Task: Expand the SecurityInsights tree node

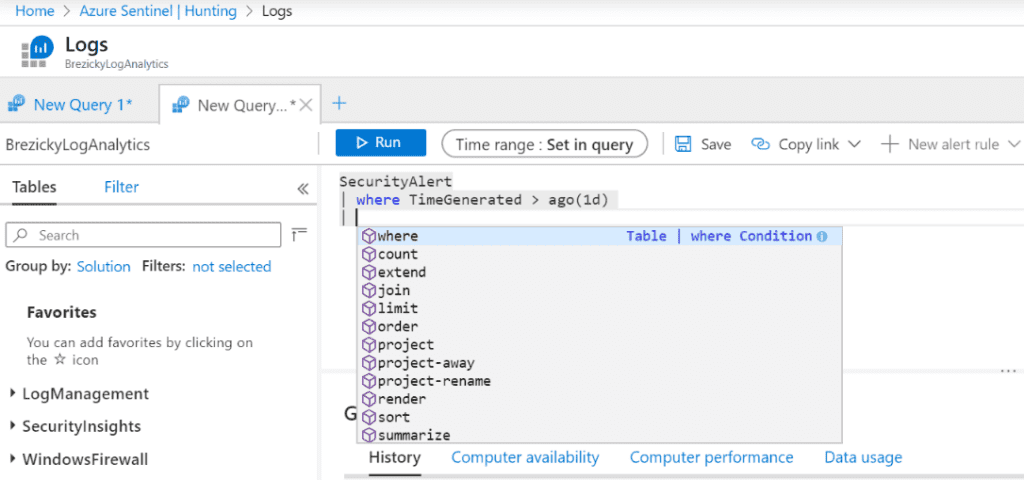Action: [14, 426]
